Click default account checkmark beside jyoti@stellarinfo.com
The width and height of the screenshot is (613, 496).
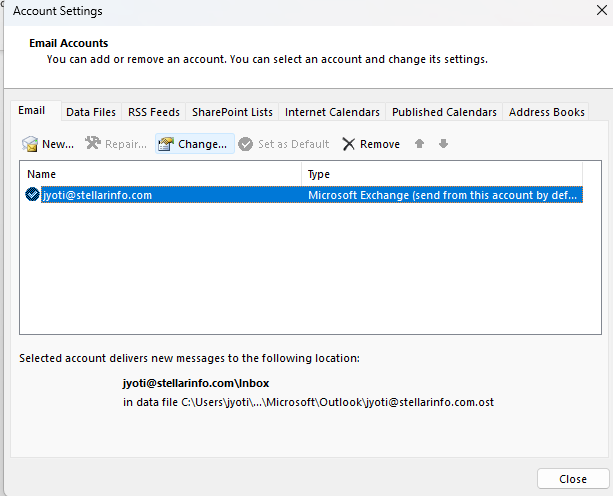click(32, 195)
